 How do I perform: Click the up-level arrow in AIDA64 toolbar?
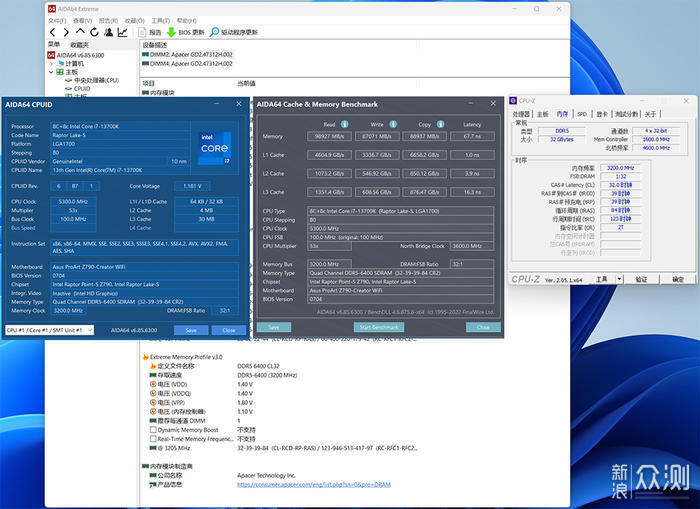(80, 32)
